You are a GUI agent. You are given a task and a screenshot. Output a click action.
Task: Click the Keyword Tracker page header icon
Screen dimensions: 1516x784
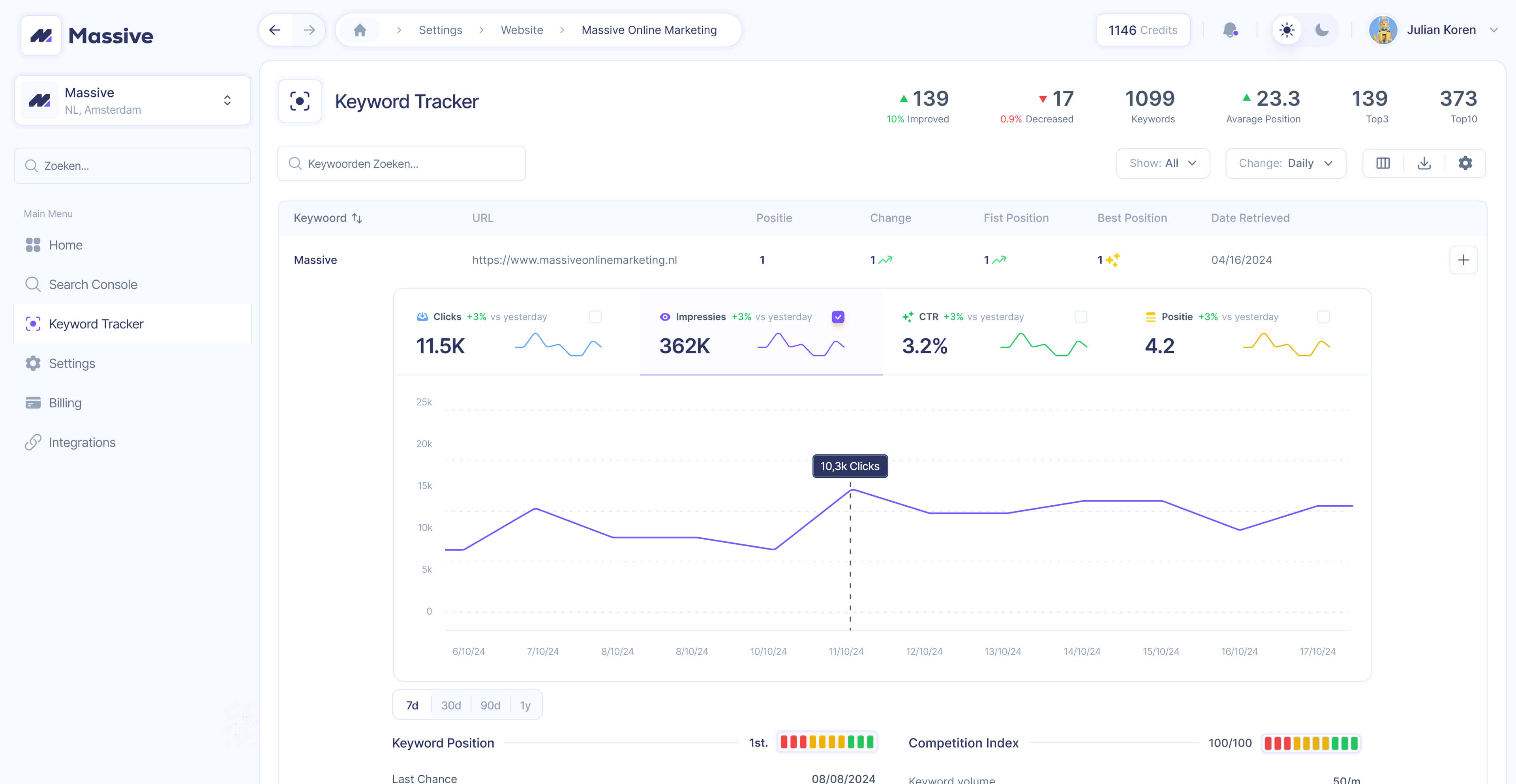pyautogui.click(x=300, y=101)
